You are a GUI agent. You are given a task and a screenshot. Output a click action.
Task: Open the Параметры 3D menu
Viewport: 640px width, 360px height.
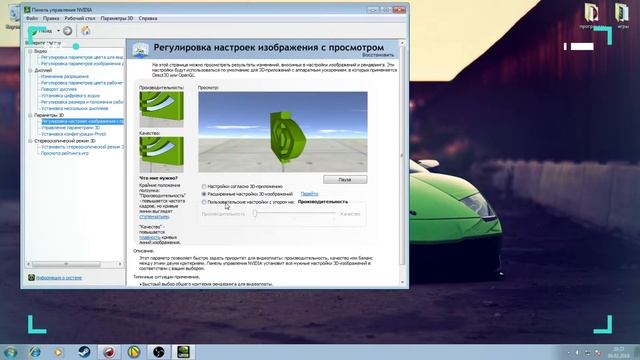pos(117,18)
